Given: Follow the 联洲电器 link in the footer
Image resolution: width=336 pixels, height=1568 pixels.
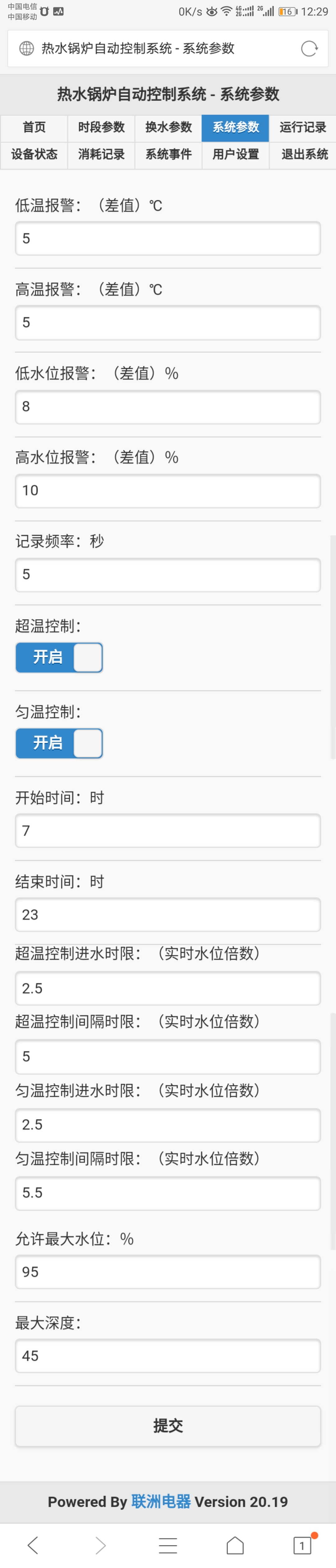Looking at the screenshot, I should [x=161, y=1501].
